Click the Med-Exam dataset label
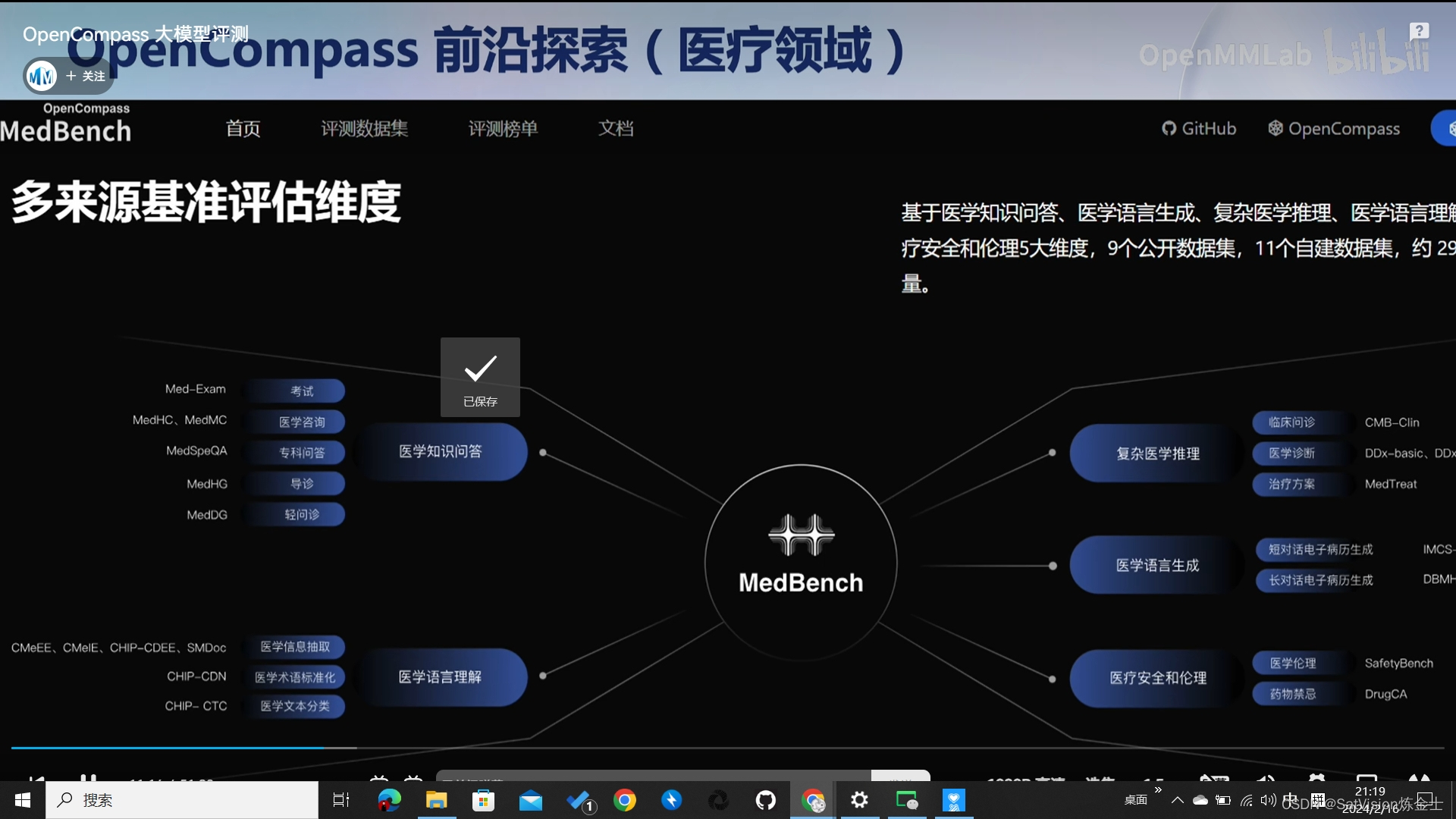The height and width of the screenshot is (819, 1456). point(196,389)
